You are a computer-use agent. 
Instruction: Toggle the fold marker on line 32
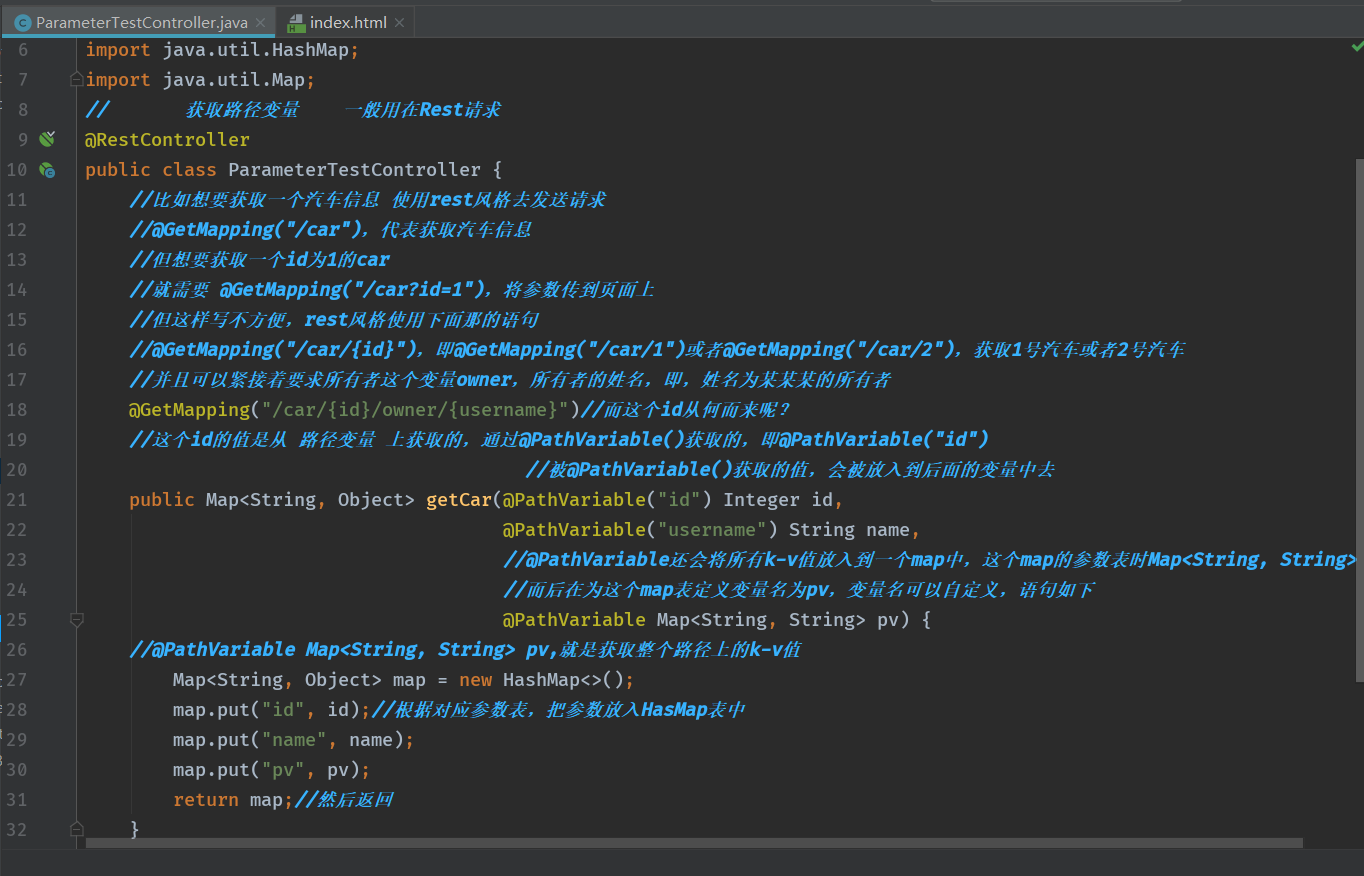point(76,829)
